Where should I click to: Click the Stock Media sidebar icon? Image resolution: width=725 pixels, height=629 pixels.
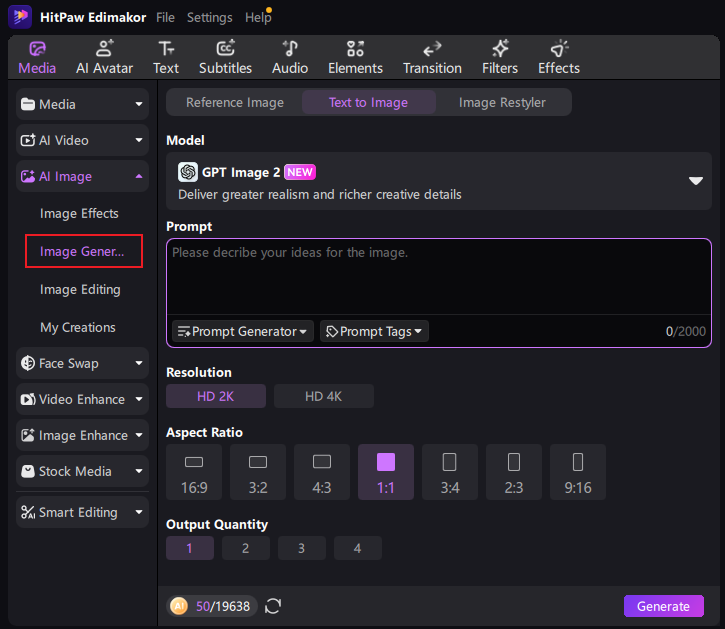28,471
